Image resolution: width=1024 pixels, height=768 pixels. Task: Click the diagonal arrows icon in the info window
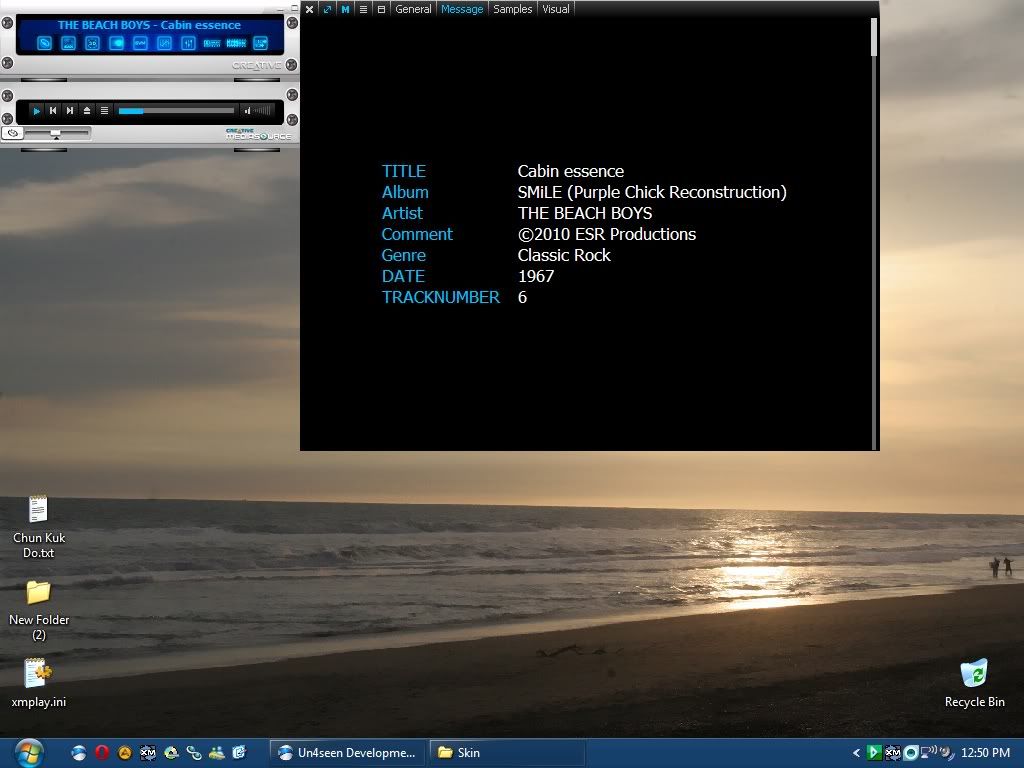[x=327, y=9]
